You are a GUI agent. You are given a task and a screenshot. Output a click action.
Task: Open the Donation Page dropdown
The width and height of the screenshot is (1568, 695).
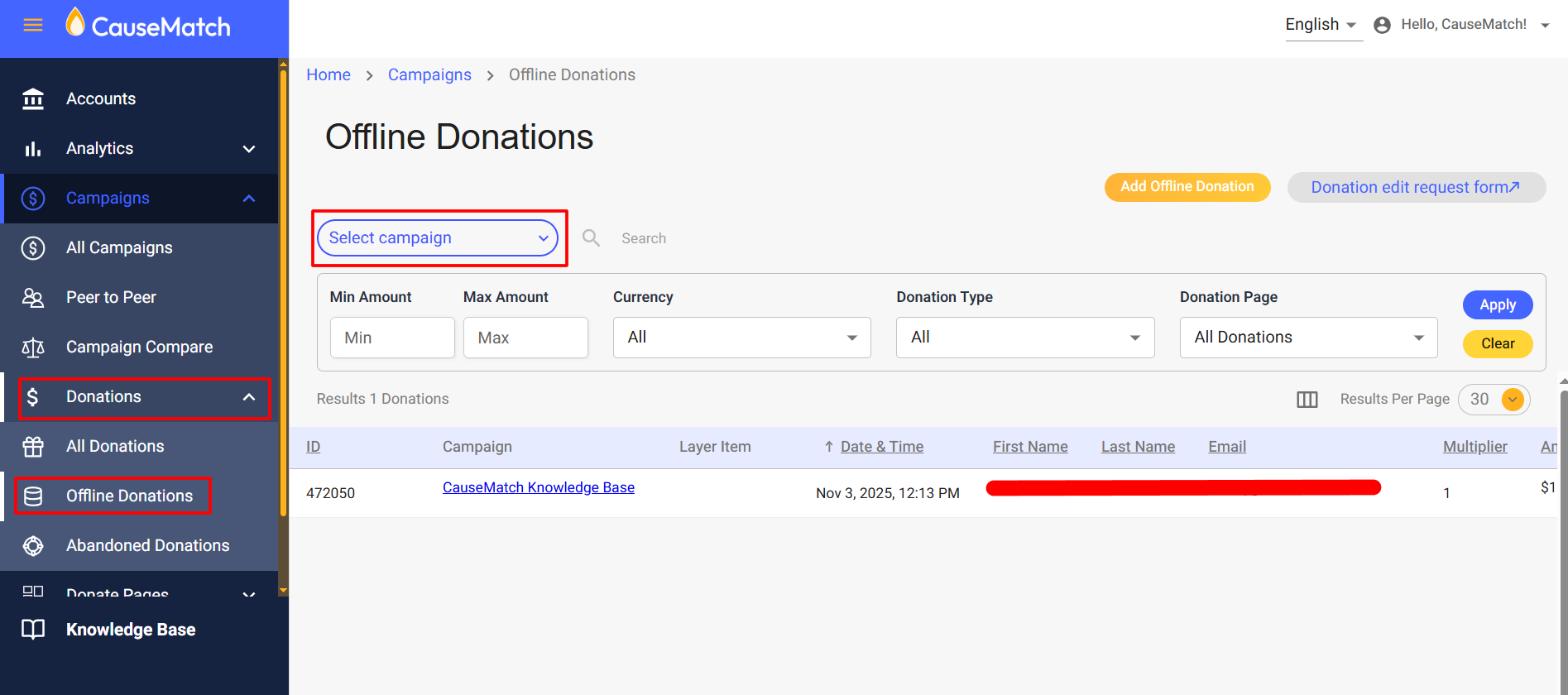[x=1309, y=338]
